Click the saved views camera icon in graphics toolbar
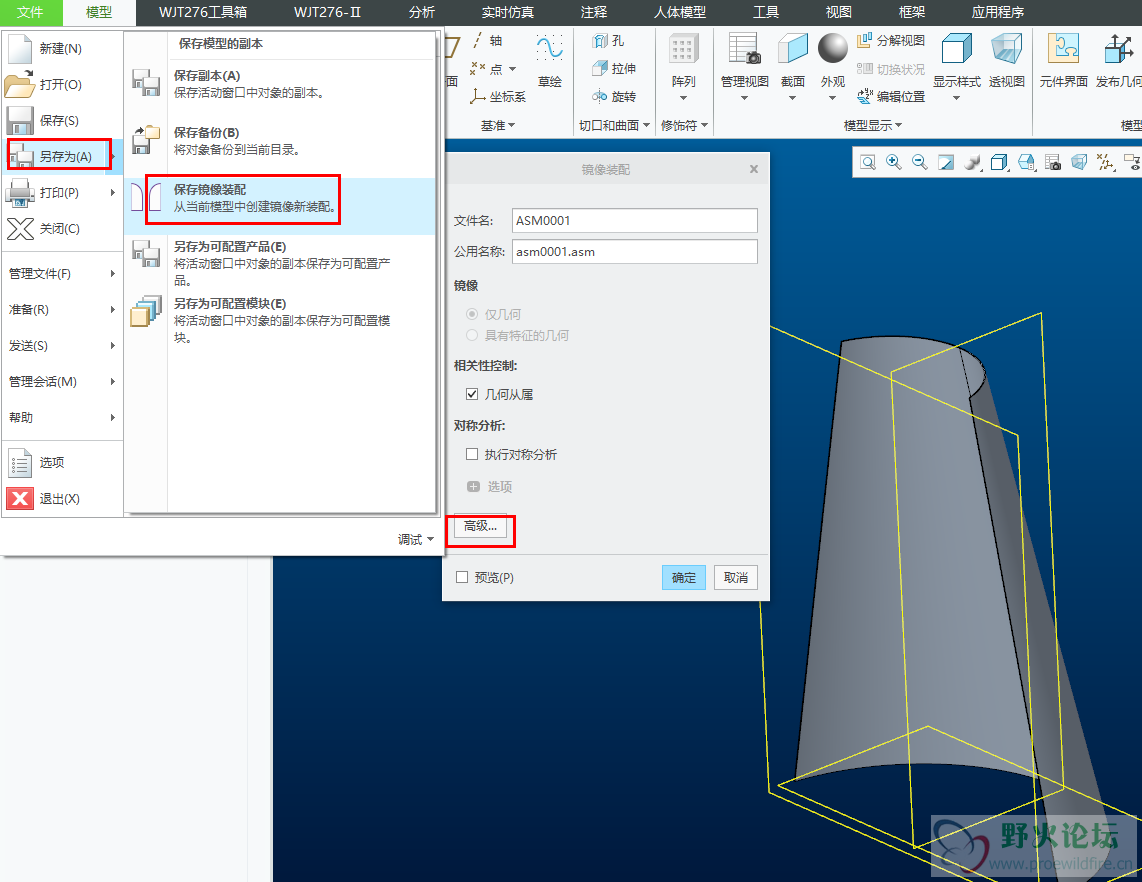The height and width of the screenshot is (882, 1142). click(x=1052, y=162)
